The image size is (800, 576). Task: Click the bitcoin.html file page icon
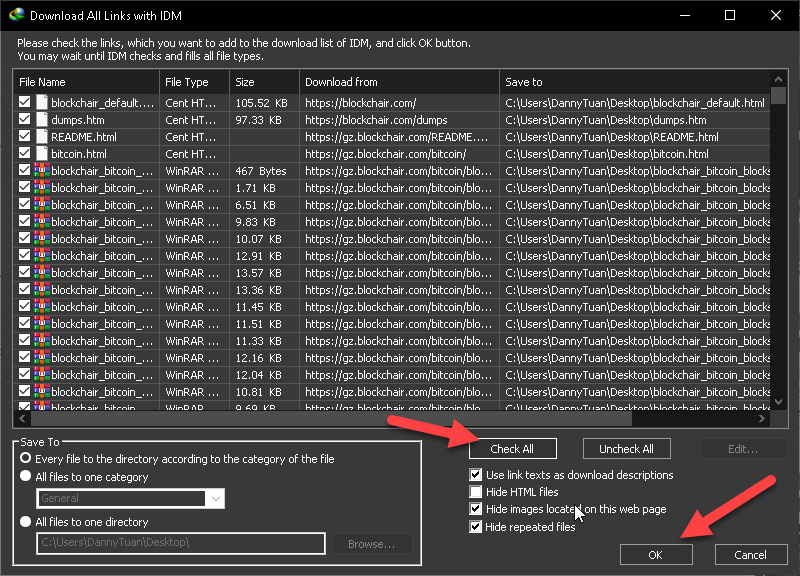tap(42, 153)
